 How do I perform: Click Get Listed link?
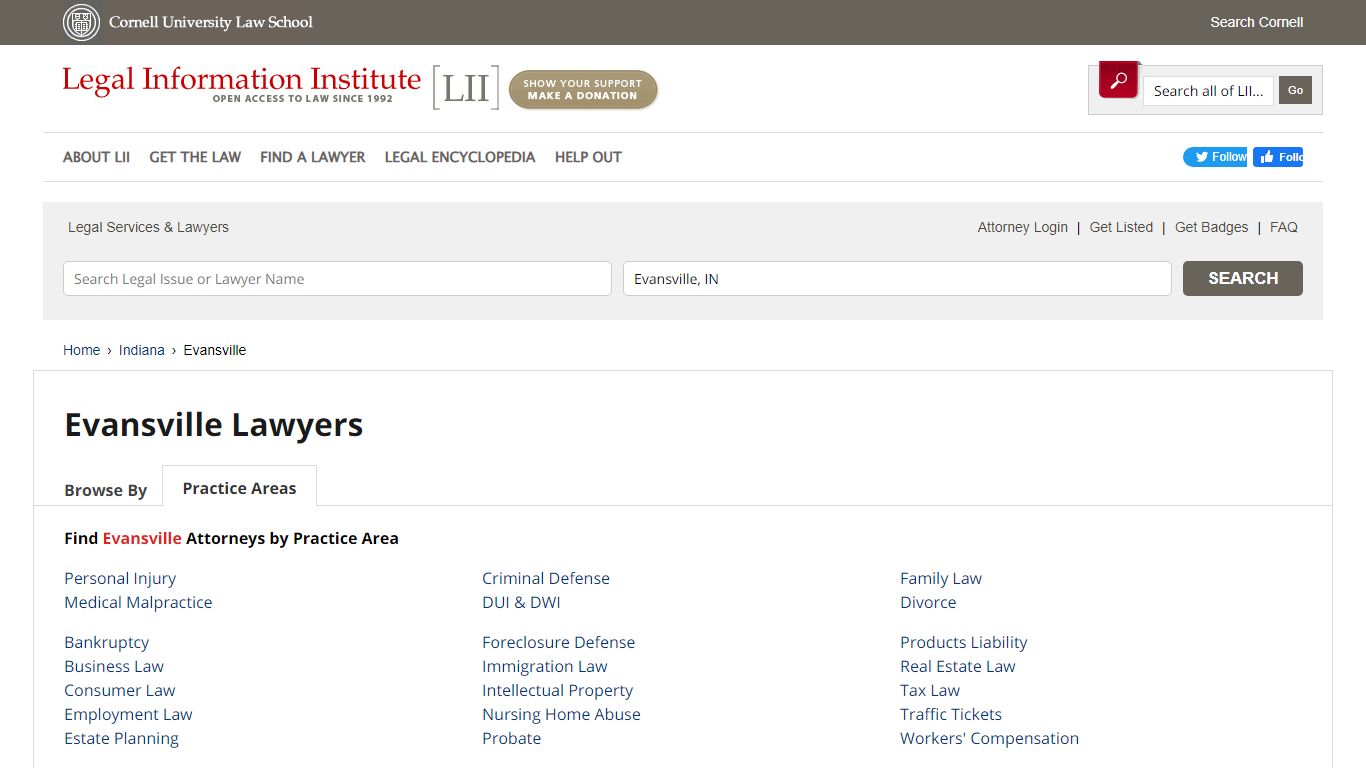coord(1121,227)
